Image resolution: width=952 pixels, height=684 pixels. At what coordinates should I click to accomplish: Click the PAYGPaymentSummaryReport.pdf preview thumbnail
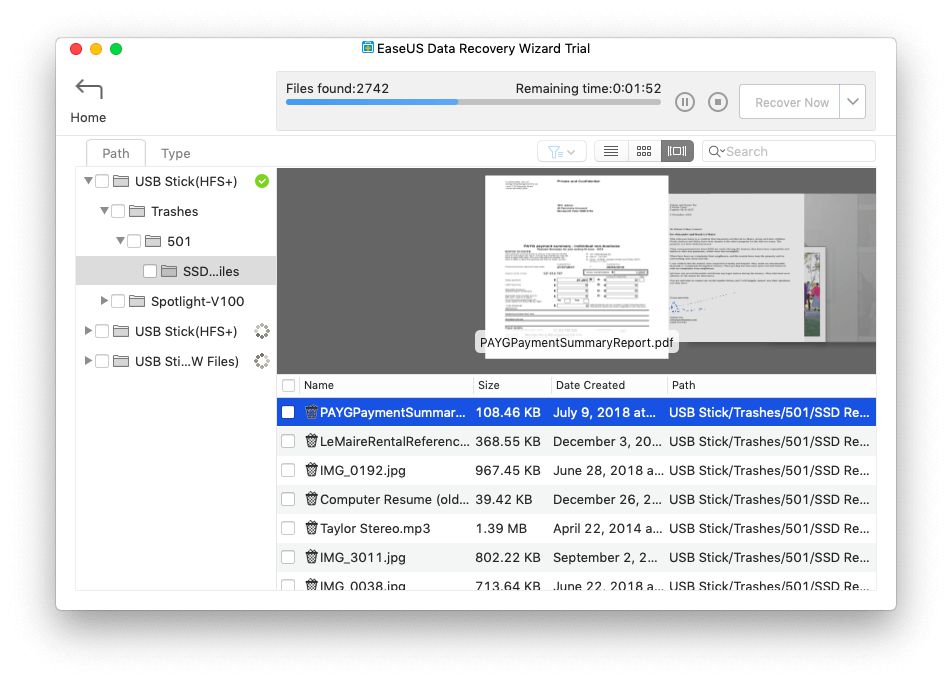coord(577,267)
